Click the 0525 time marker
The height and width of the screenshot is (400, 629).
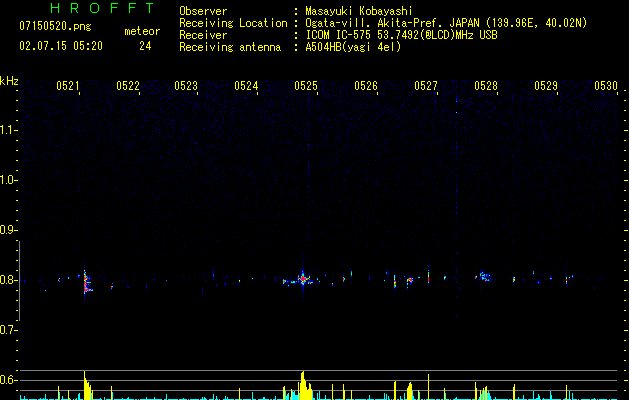(306, 86)
